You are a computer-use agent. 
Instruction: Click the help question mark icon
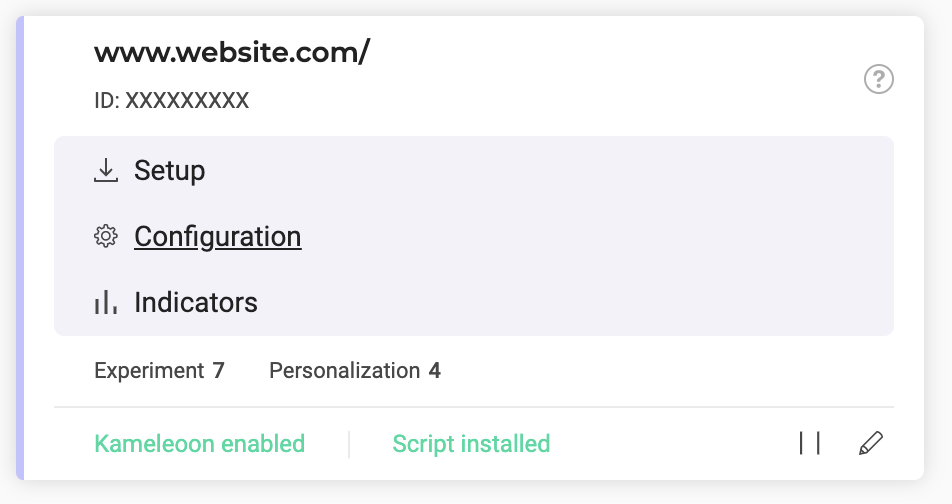point(879,79)
